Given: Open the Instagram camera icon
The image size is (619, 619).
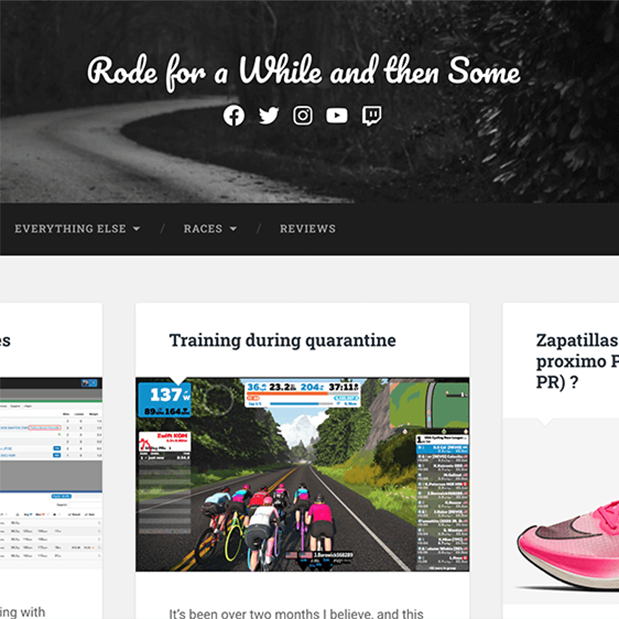Looking at the screenshot, I should pos(303,116).
